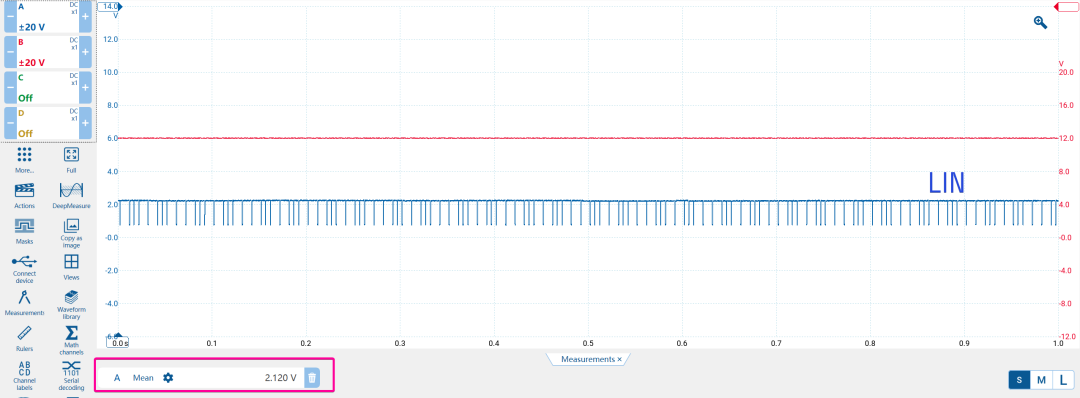Image resolution: width=1080 pixels, height=398 pixels.
Task: Decrease channel C range with minus
Action: [10, 87]
